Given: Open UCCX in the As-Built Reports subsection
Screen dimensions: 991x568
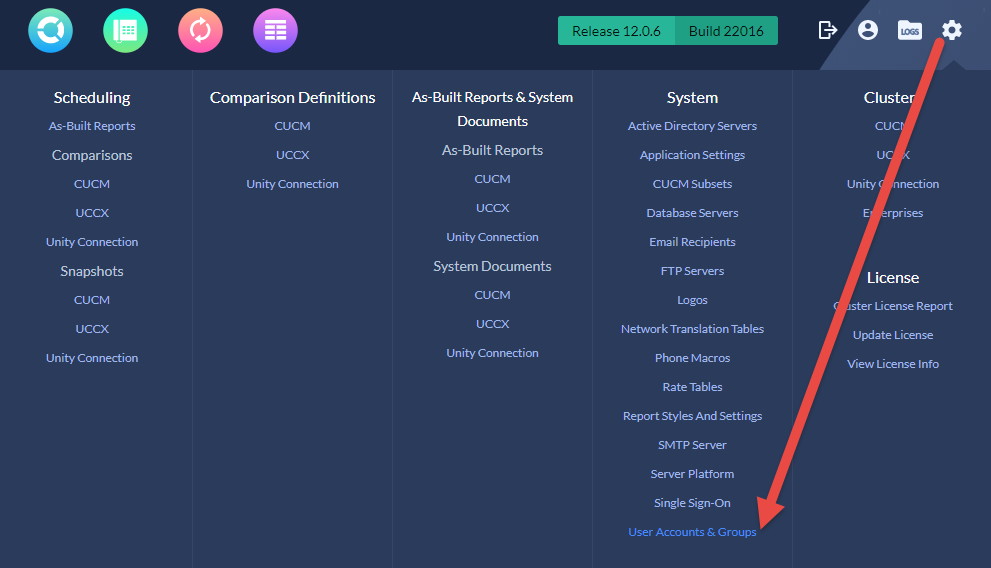Looking at the screenshot, I should [492, 208].
